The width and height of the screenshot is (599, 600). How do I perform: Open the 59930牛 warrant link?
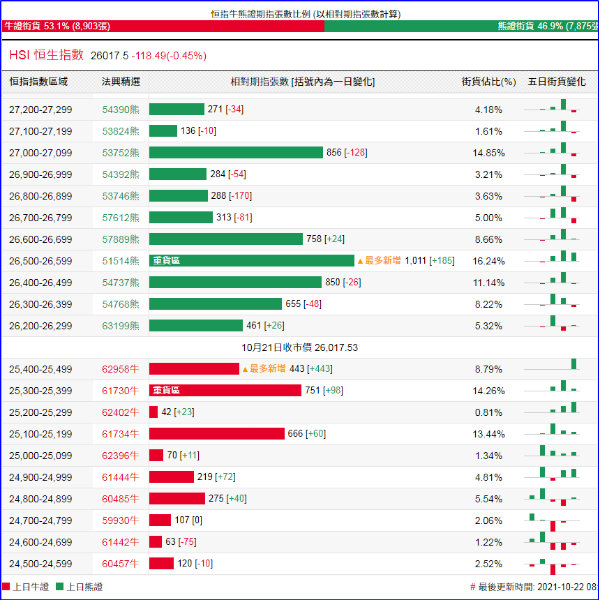pyautogui.click(x=120, y=520)
